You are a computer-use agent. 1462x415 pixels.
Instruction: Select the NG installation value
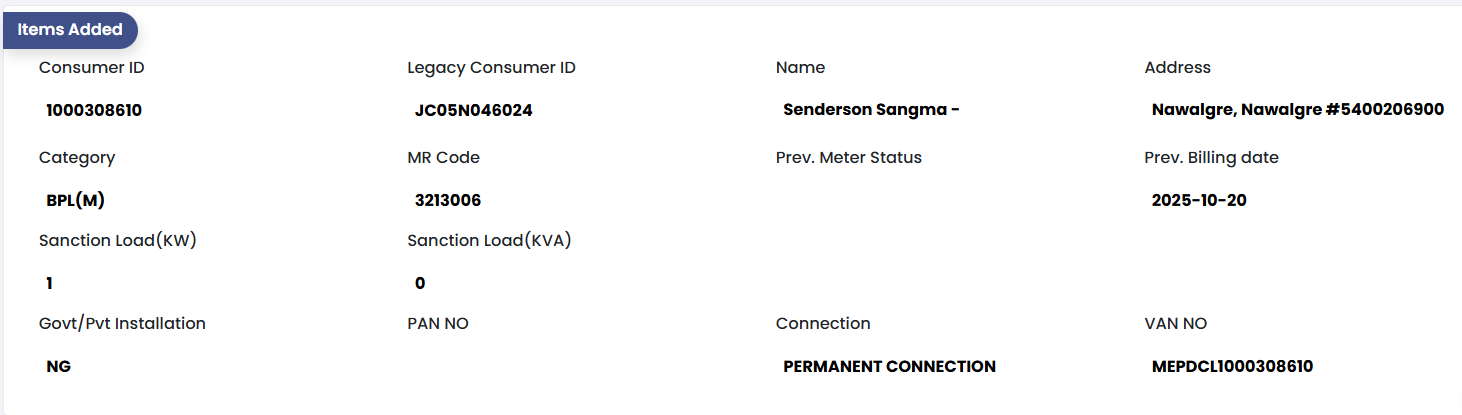coord(59,367)
